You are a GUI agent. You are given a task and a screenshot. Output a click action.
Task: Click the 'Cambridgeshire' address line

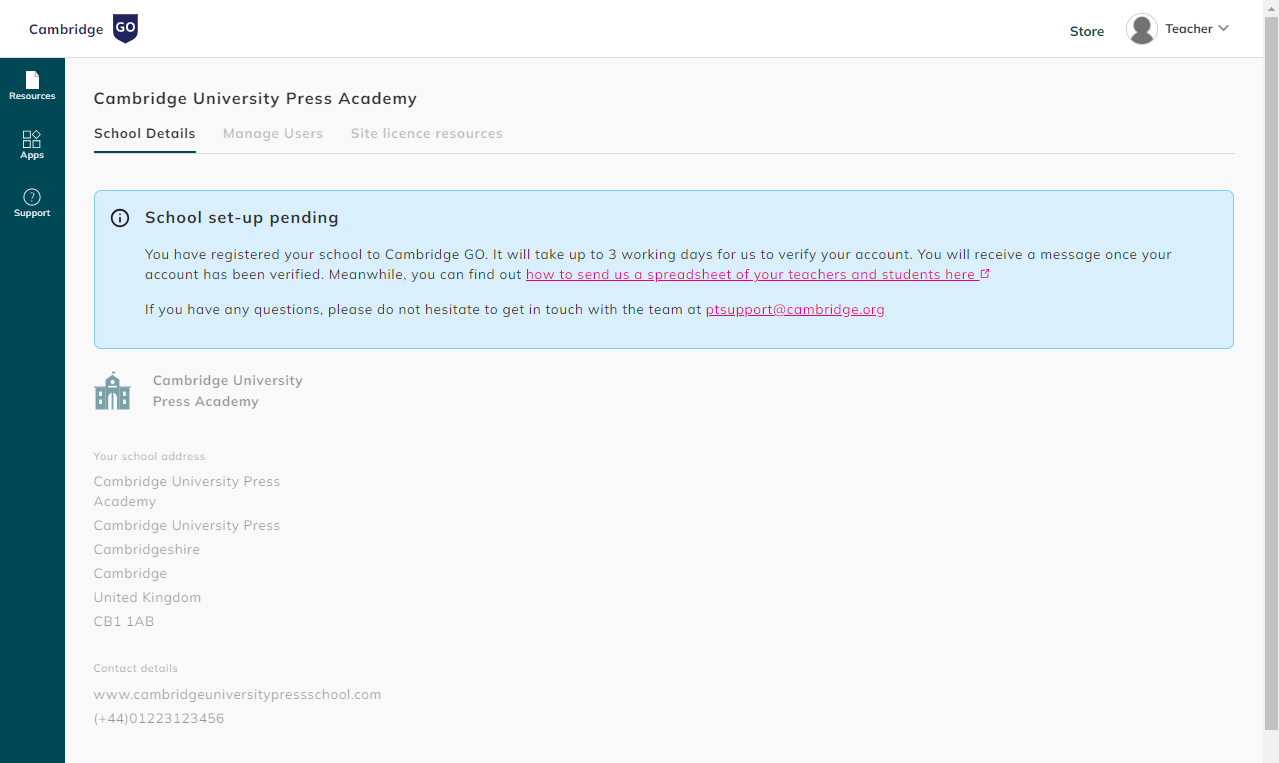(147, 549)
